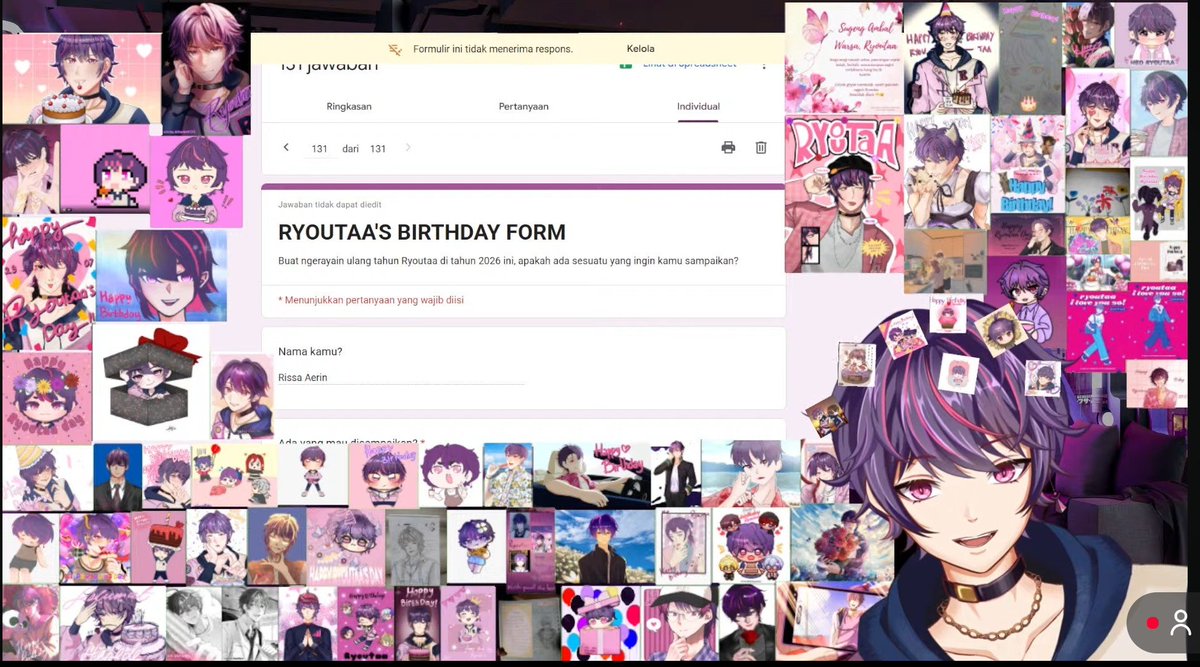
Task: Print the current form response
Action: coord(728,147)
